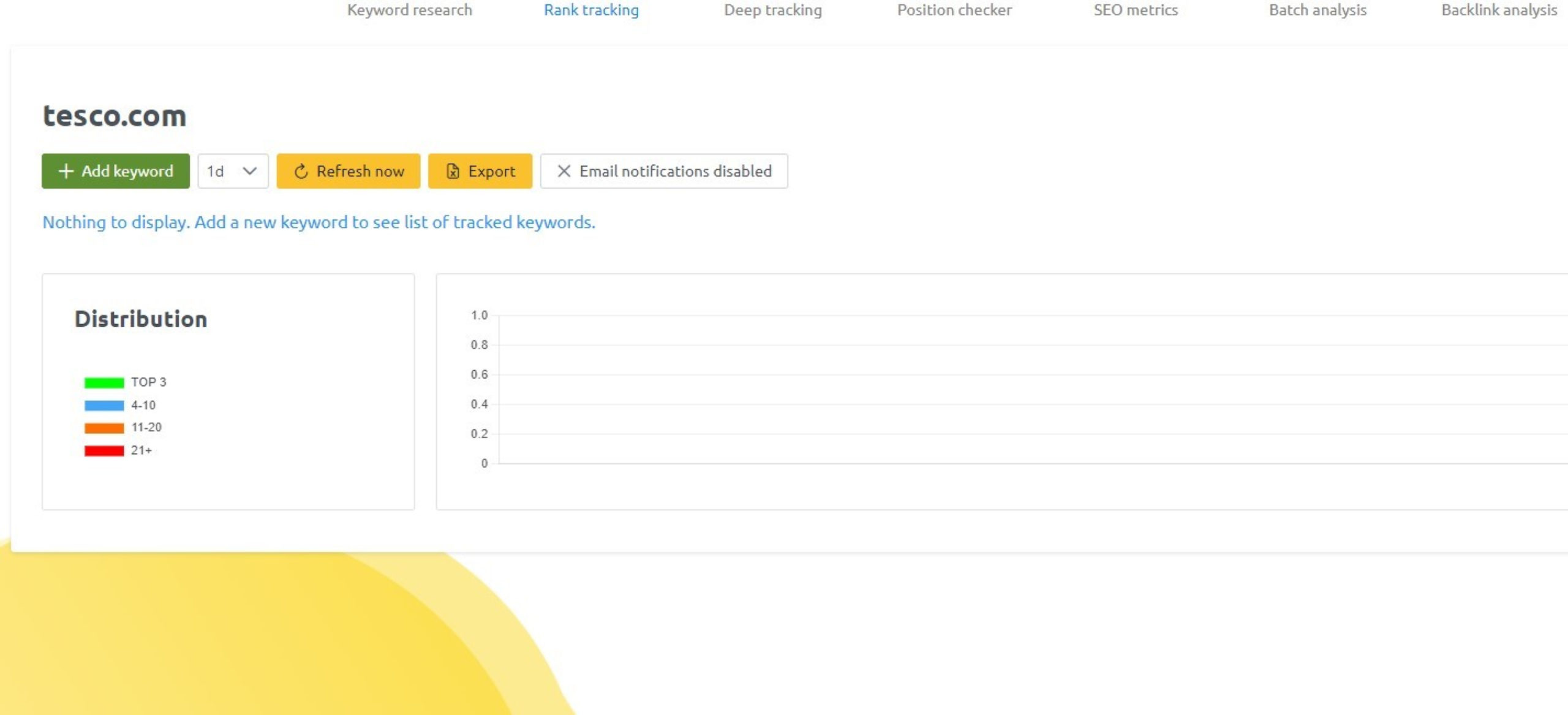1568x715 pixels.
Task: Click the 11-20 legend label
Action: click(x=146, y=427)
